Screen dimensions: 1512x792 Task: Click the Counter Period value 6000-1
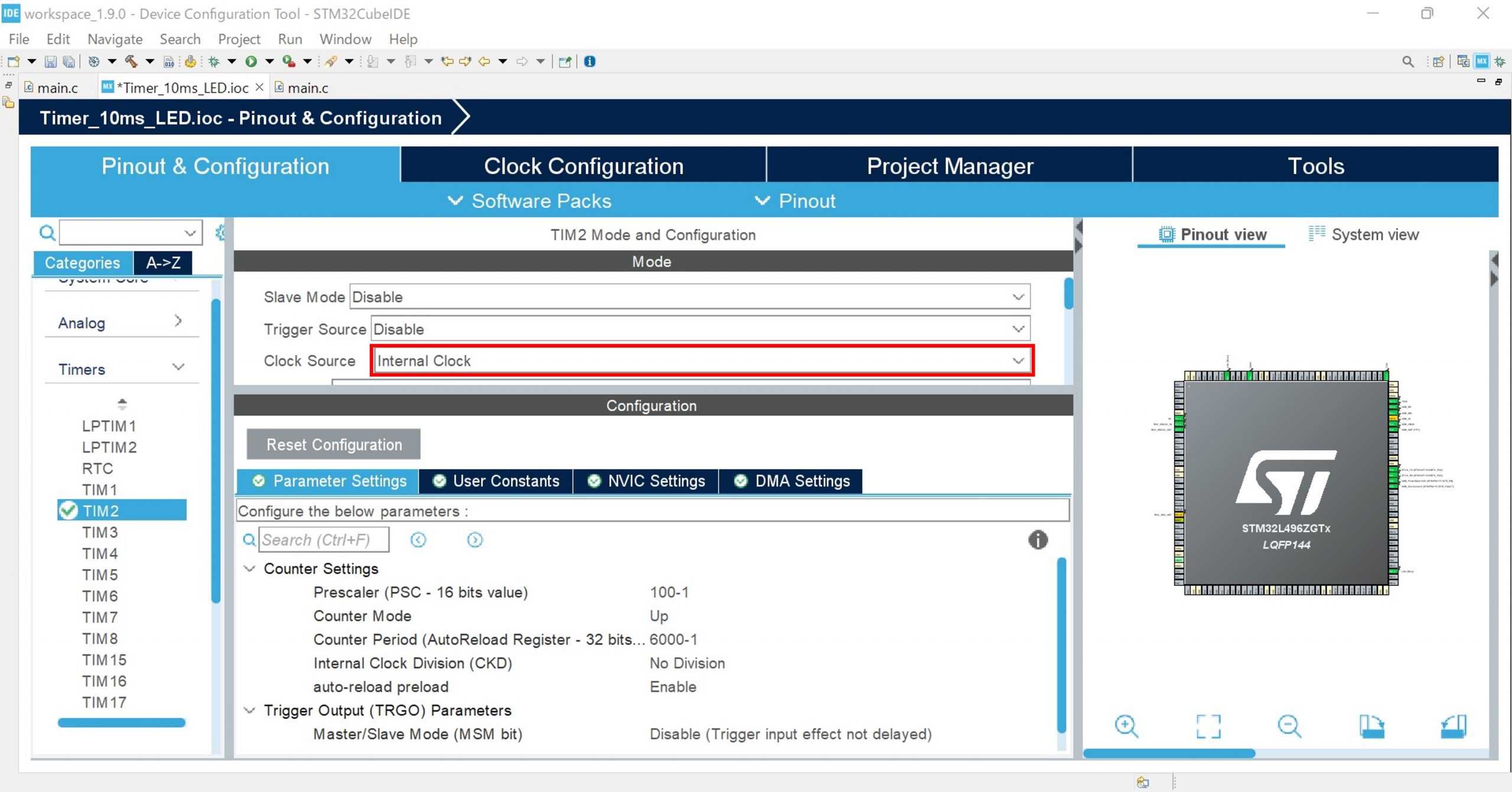pos(673,639)
